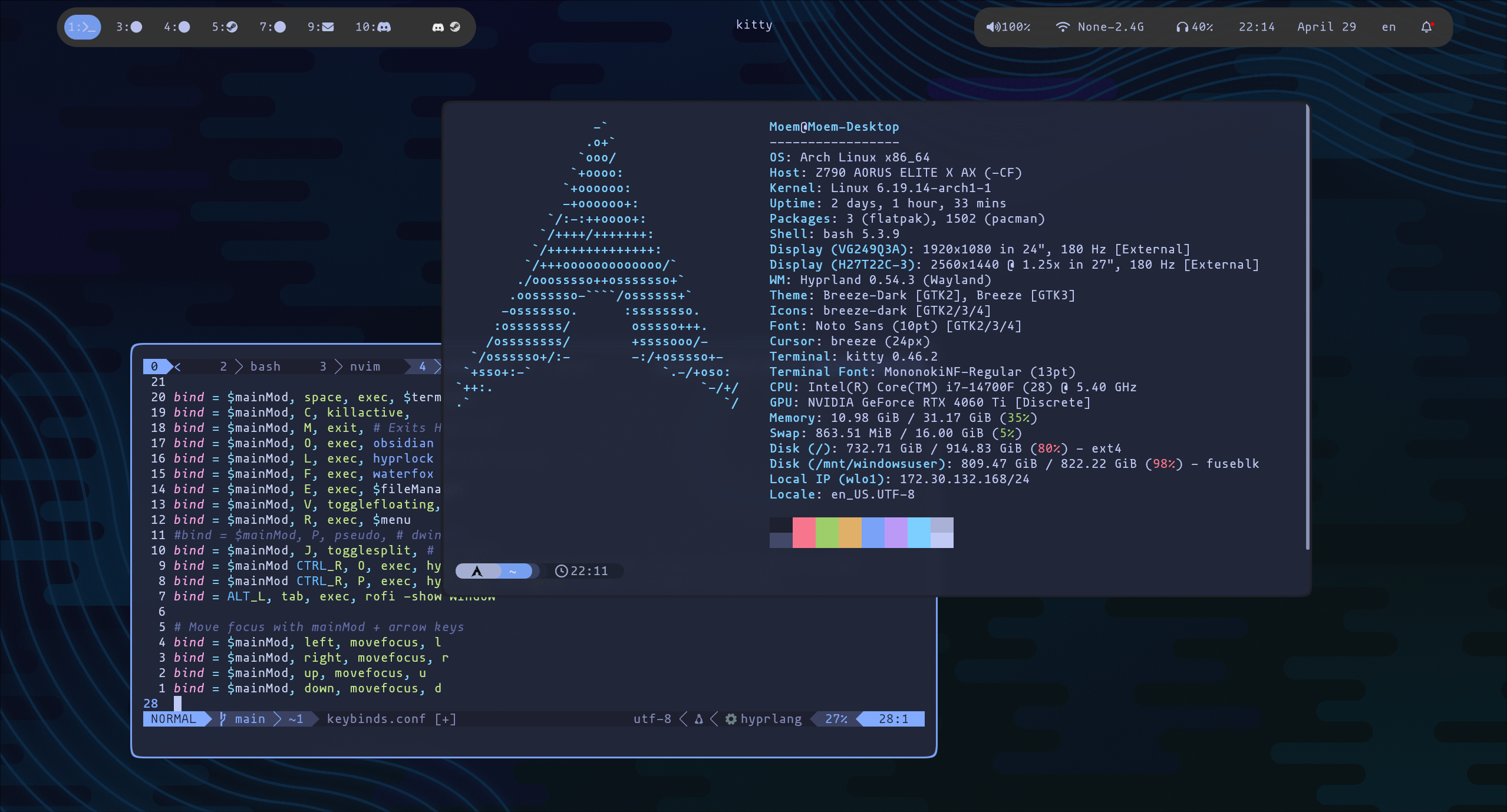Click the Memory 35% usage line

click(x=903, y=418)
